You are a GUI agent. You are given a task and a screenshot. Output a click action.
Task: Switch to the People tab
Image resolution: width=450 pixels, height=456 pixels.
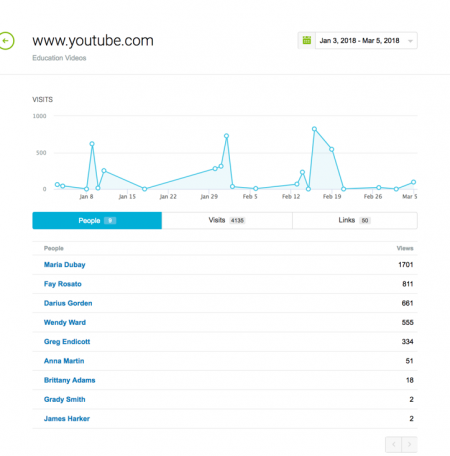97,220
